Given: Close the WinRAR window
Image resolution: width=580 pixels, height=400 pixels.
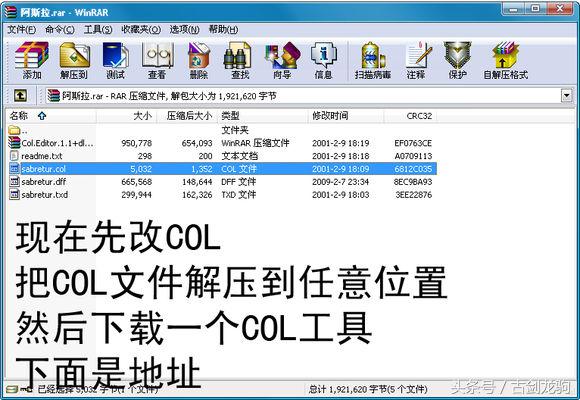Looking at the screenshot, I should tap(560, 9).
